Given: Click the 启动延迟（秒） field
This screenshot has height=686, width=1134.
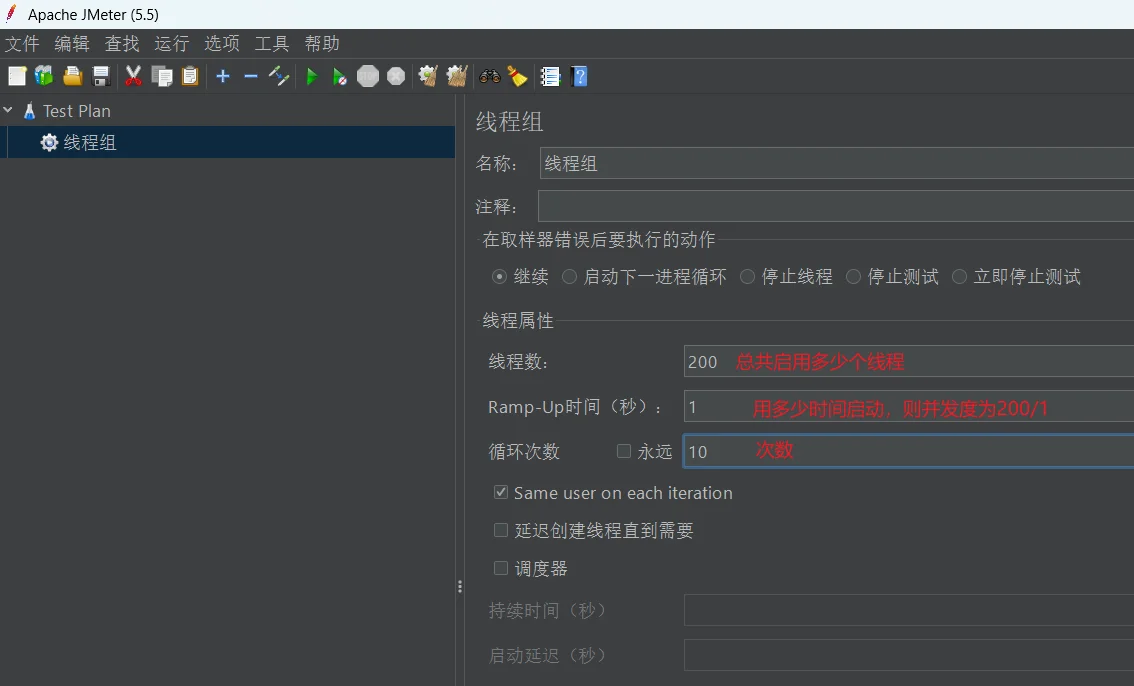Looking at the screenshot, I should click(909, 655).
